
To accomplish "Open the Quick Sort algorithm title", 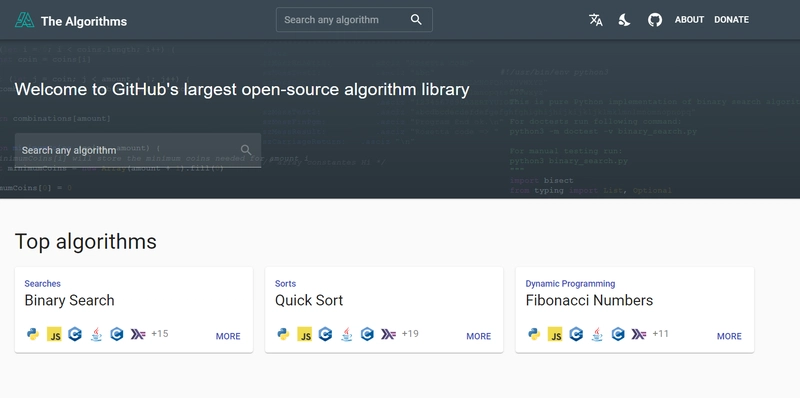I will (309, 300).
